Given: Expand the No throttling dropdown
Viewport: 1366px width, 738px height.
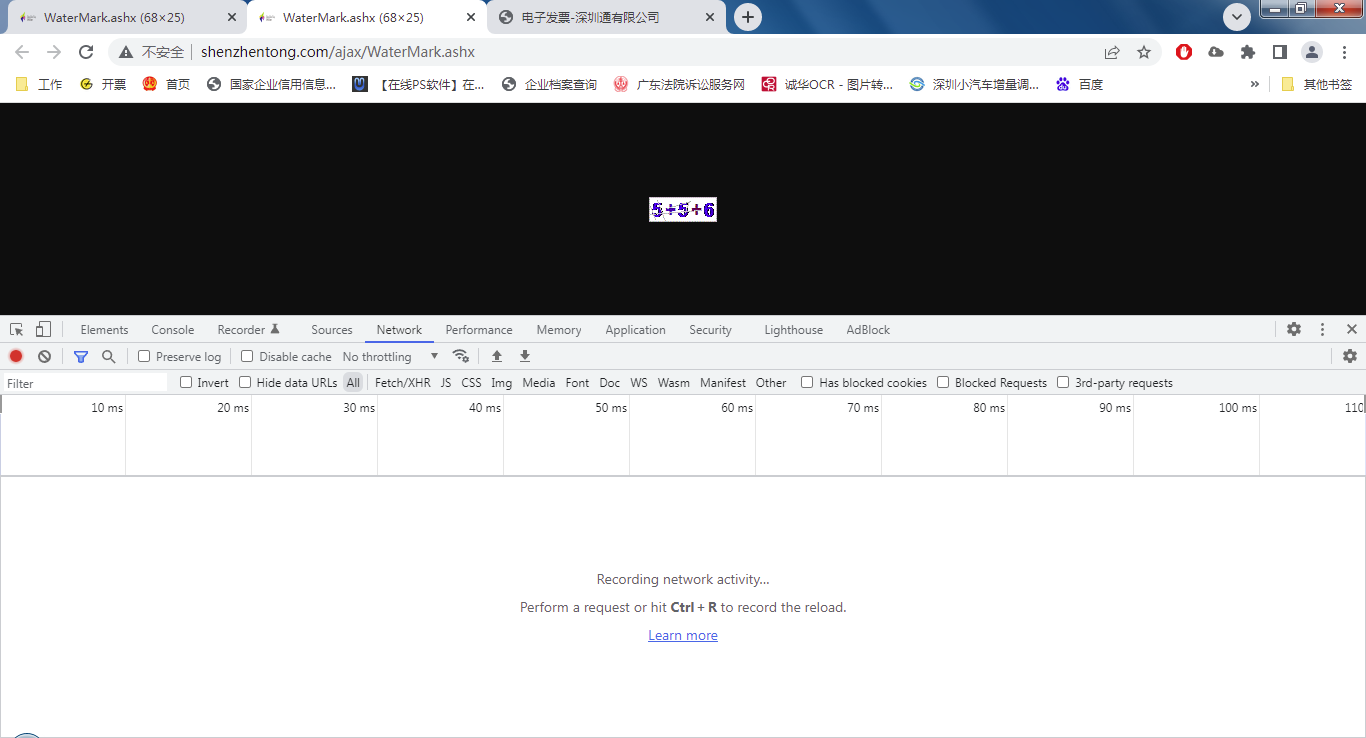Looking at the screenshot, I should pyautogui.click(x=390, y=356).
